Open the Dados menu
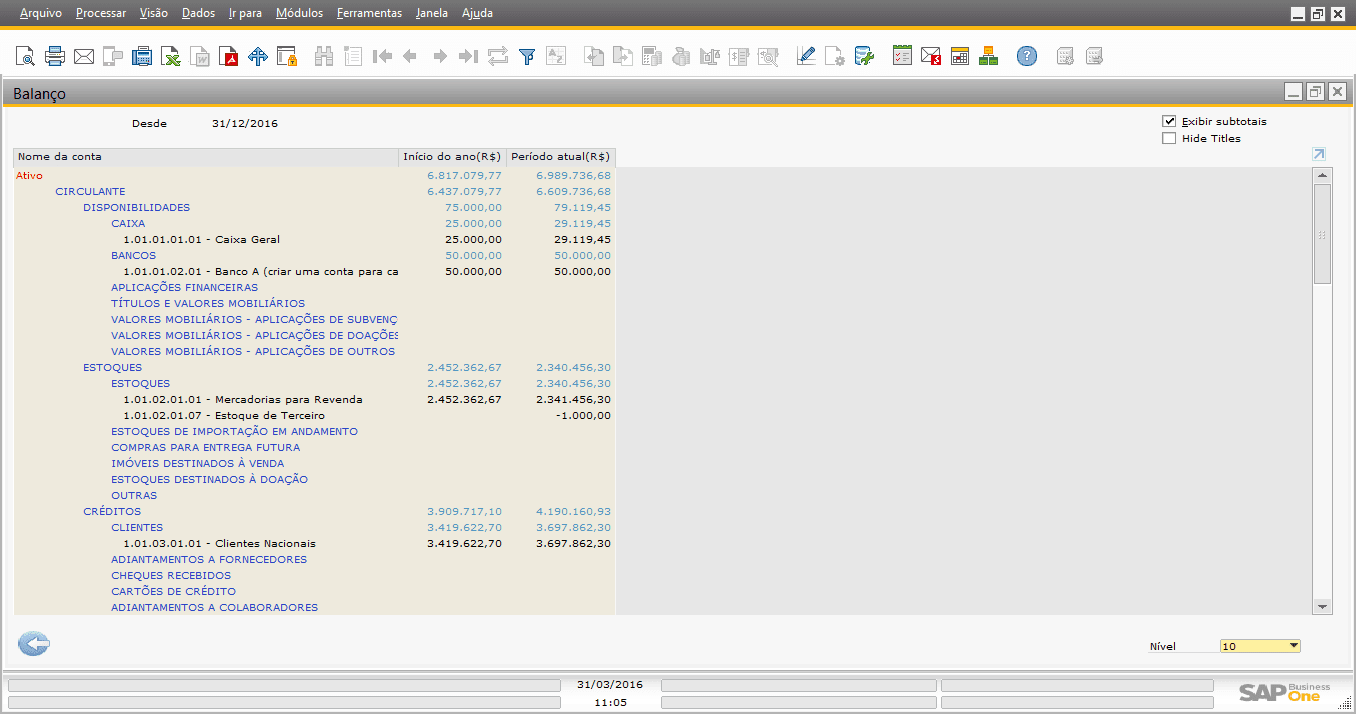 (199, 13)
